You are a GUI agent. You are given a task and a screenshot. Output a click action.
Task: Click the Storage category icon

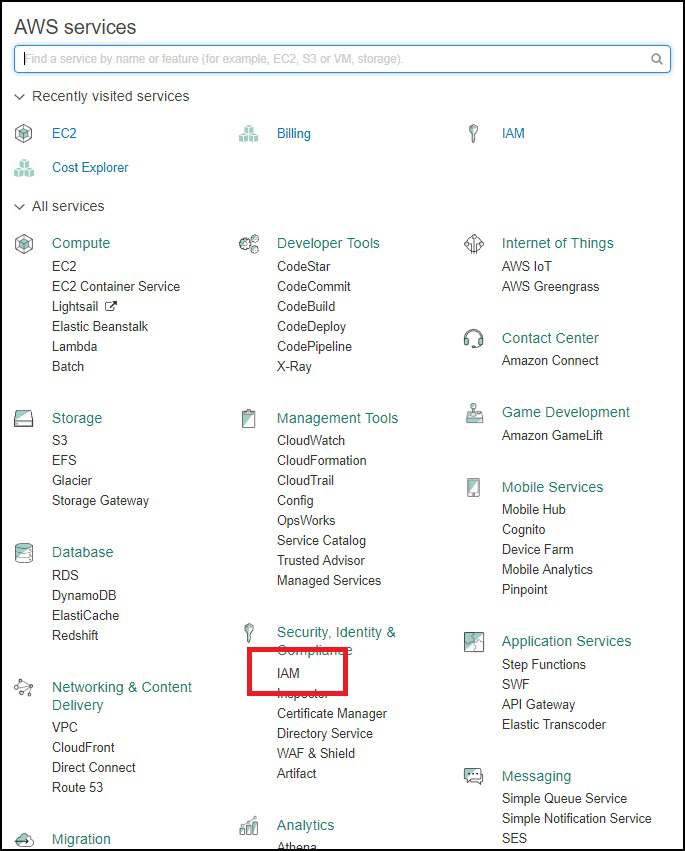pyautogui.click(x=23, y=418)
